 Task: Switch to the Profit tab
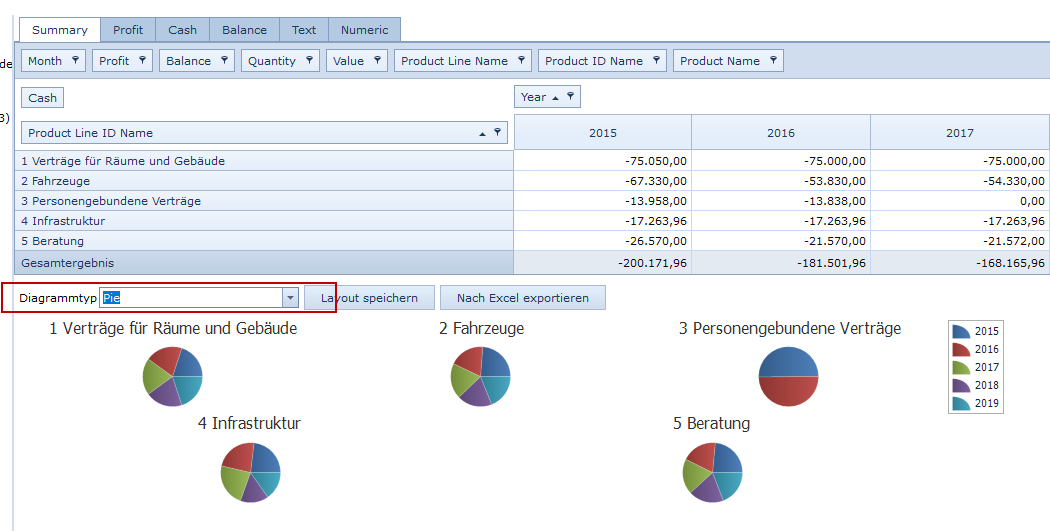[128, 30]
